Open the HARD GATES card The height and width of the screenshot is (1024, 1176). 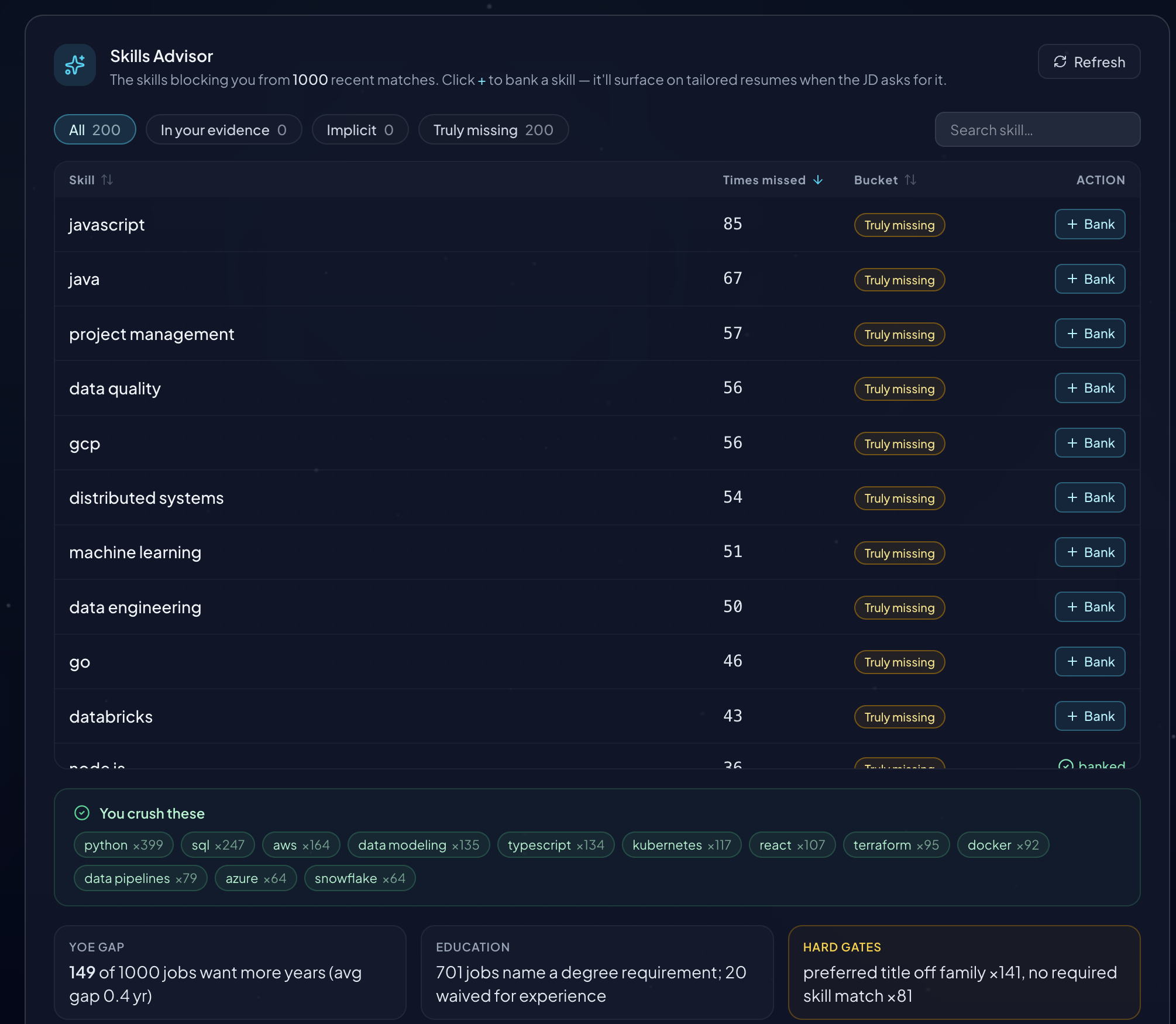964,972
